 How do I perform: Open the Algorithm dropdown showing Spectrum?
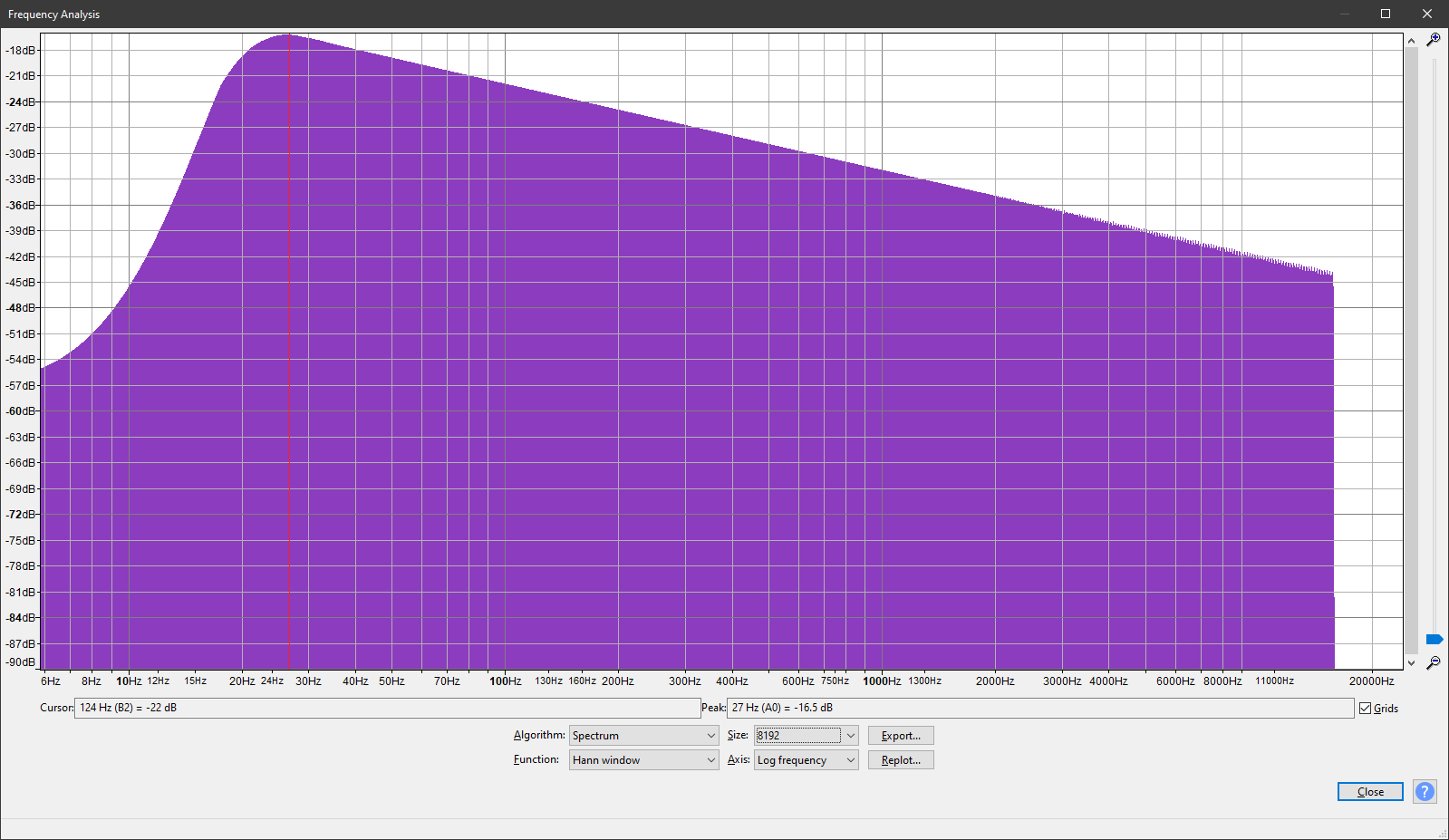pyautogui.click(x=643, y=736)
